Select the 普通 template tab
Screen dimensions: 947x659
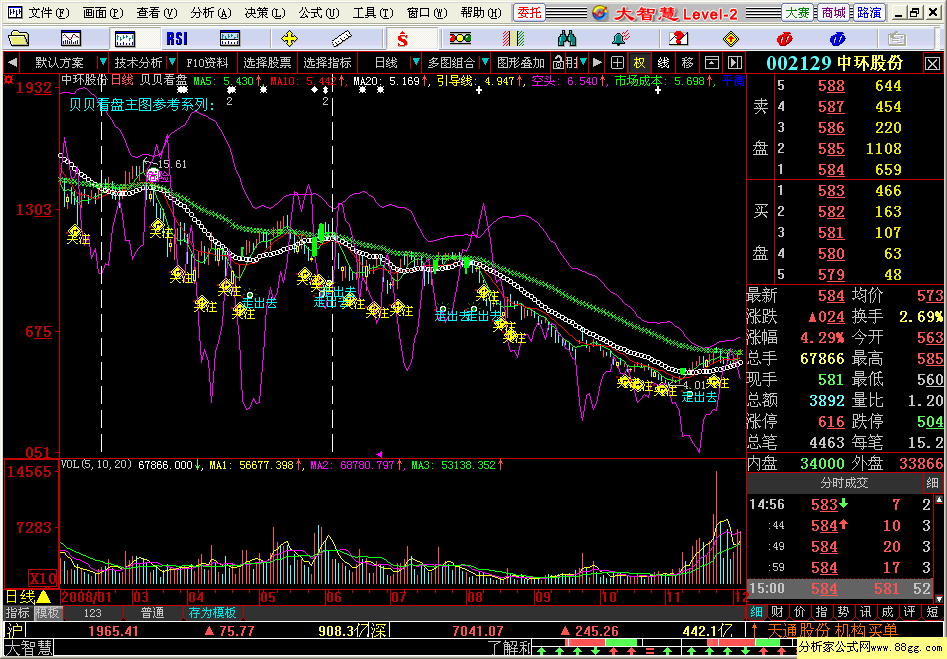(152, 612)
